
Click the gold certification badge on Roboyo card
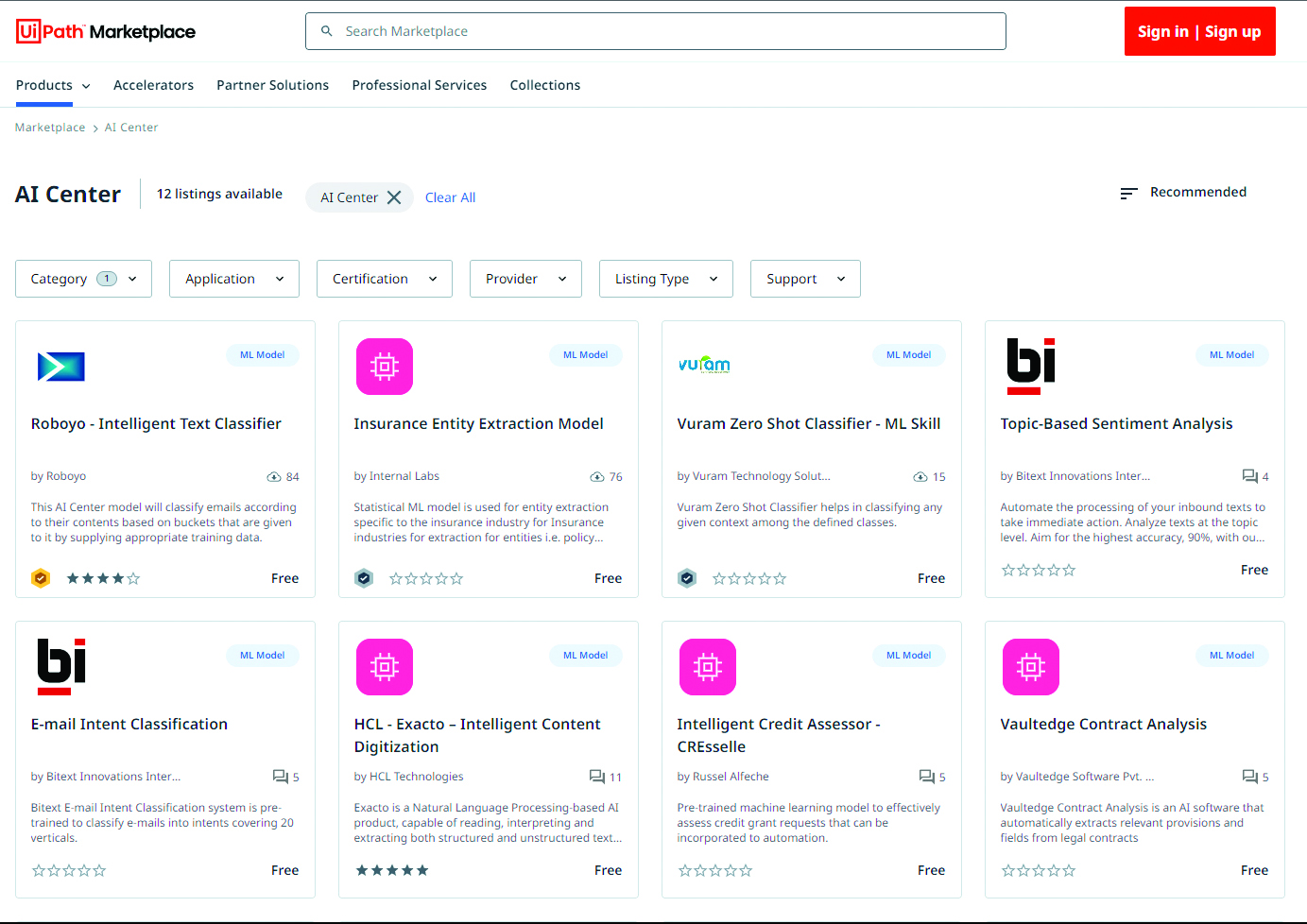click(41, 578)
